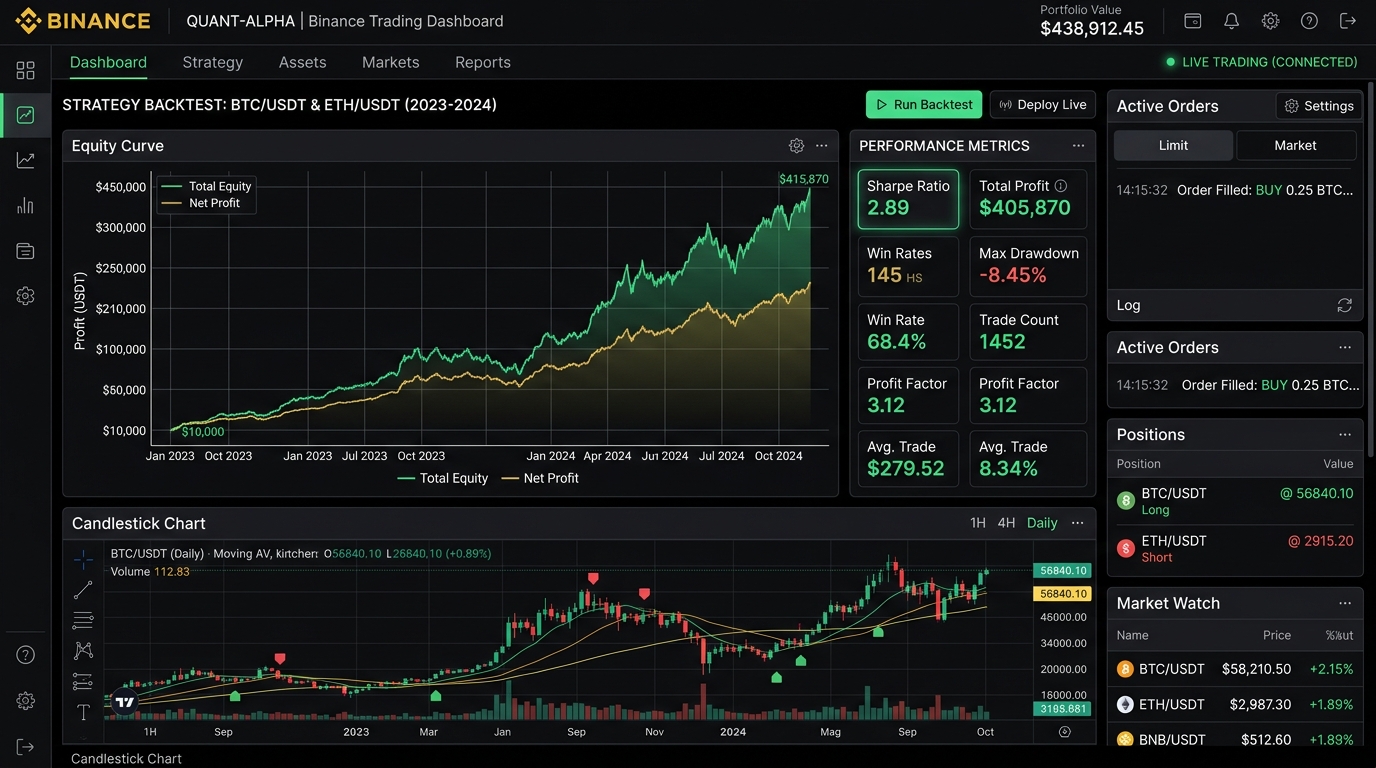The height and width of the screenshot is (768, 1376).
Task: Open Market Watch more options menu
Action: click(x=1345, y=604)
